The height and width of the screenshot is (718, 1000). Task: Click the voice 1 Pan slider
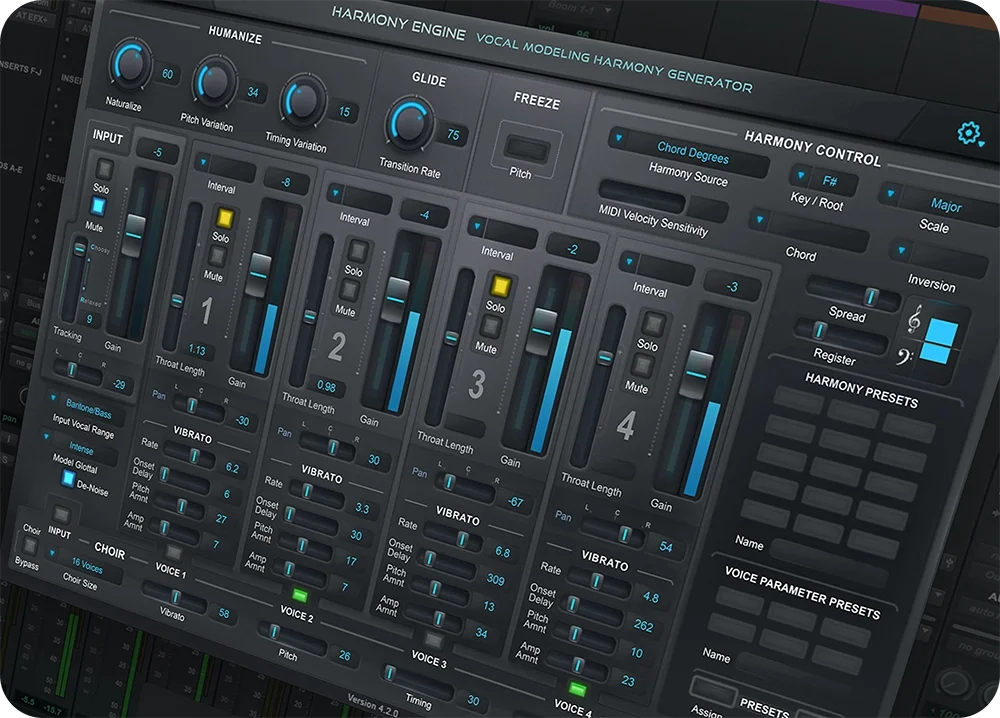[x=198, y=404]
